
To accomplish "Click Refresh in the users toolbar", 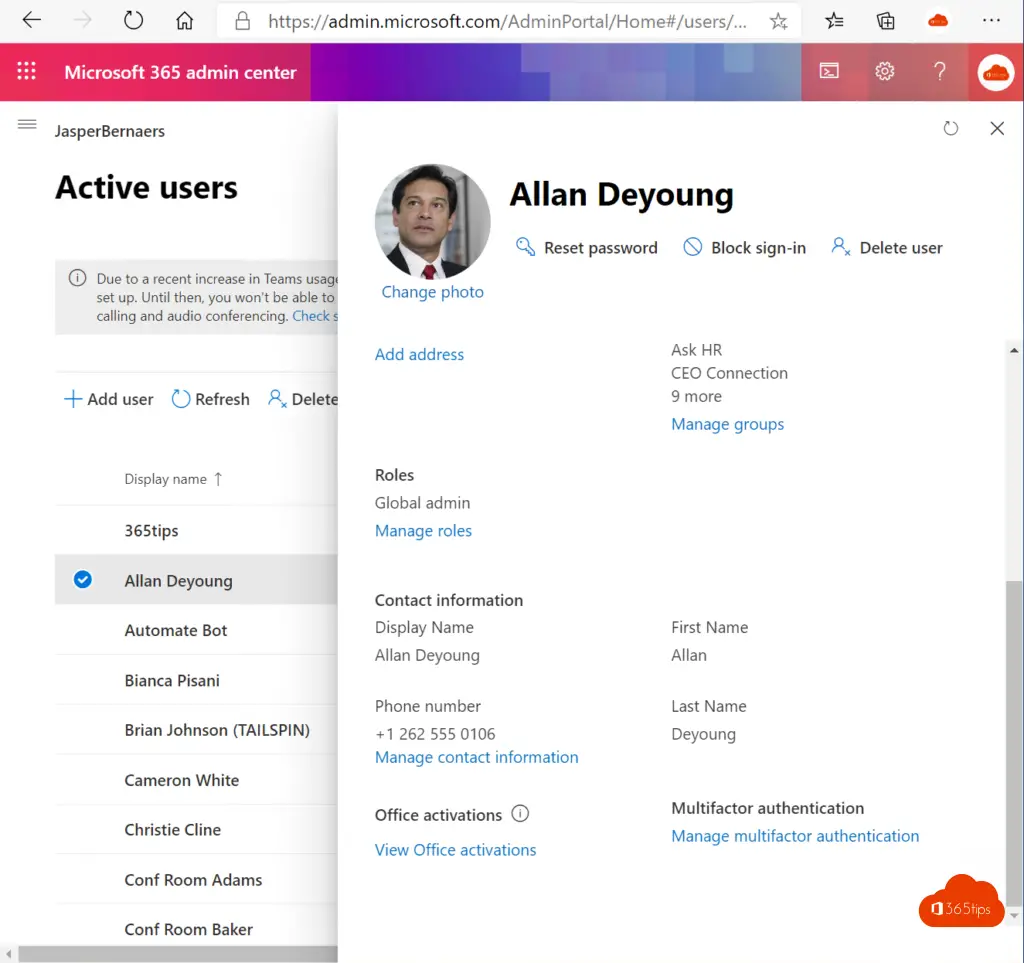I will click(210, 399).
